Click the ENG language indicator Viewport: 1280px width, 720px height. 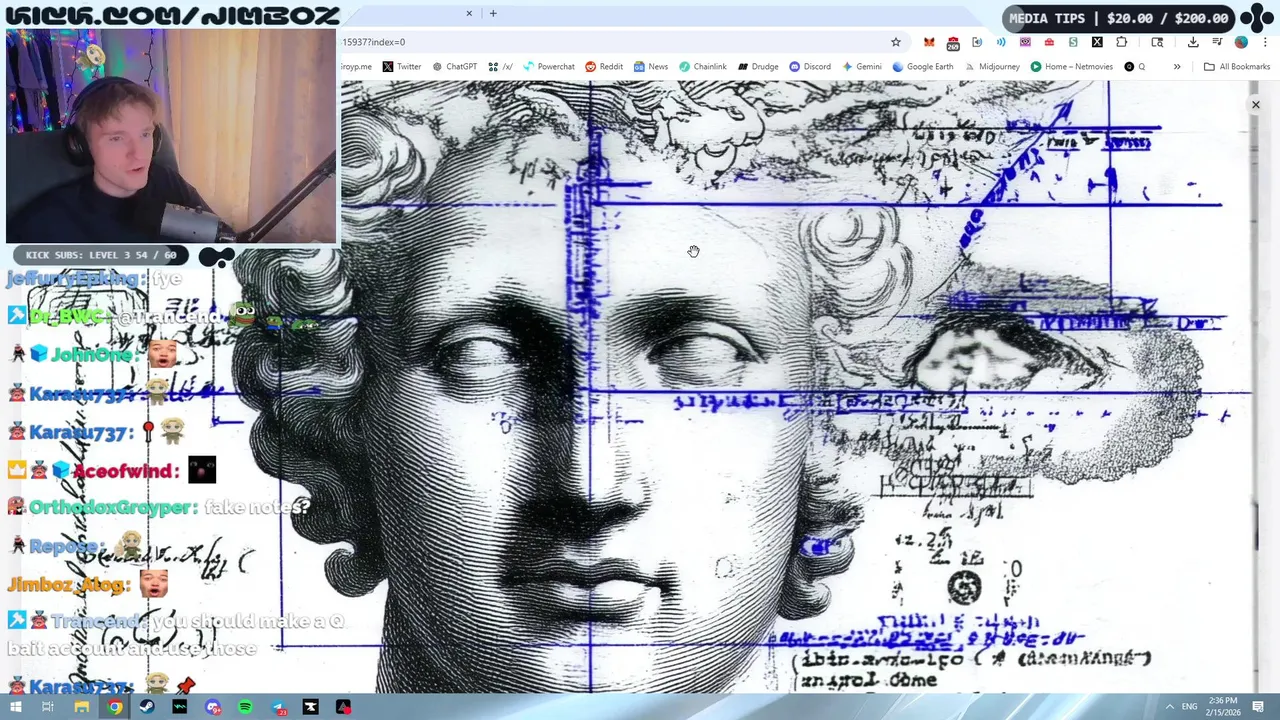pyautogui.click(x=1189, y=707)
